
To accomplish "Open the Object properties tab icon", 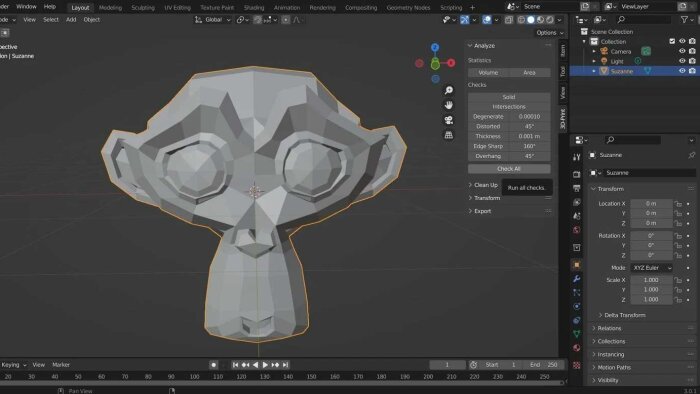I will coord(576,265).
